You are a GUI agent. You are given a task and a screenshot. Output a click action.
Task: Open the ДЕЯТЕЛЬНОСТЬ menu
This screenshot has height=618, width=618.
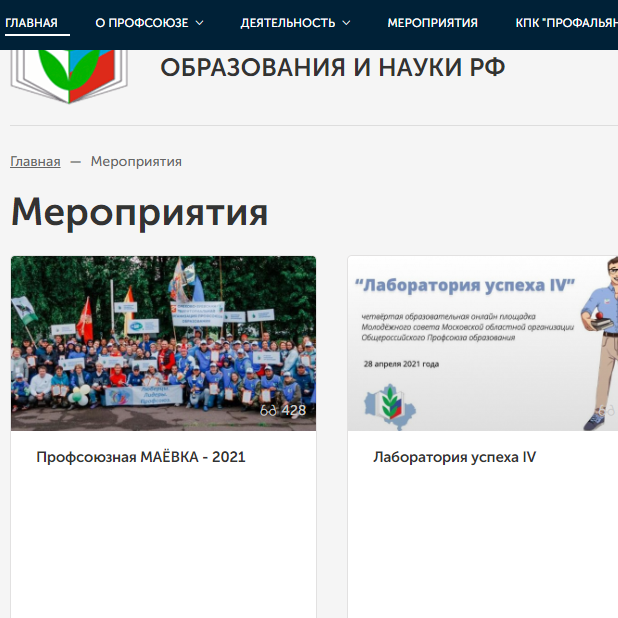coord(288,23)
